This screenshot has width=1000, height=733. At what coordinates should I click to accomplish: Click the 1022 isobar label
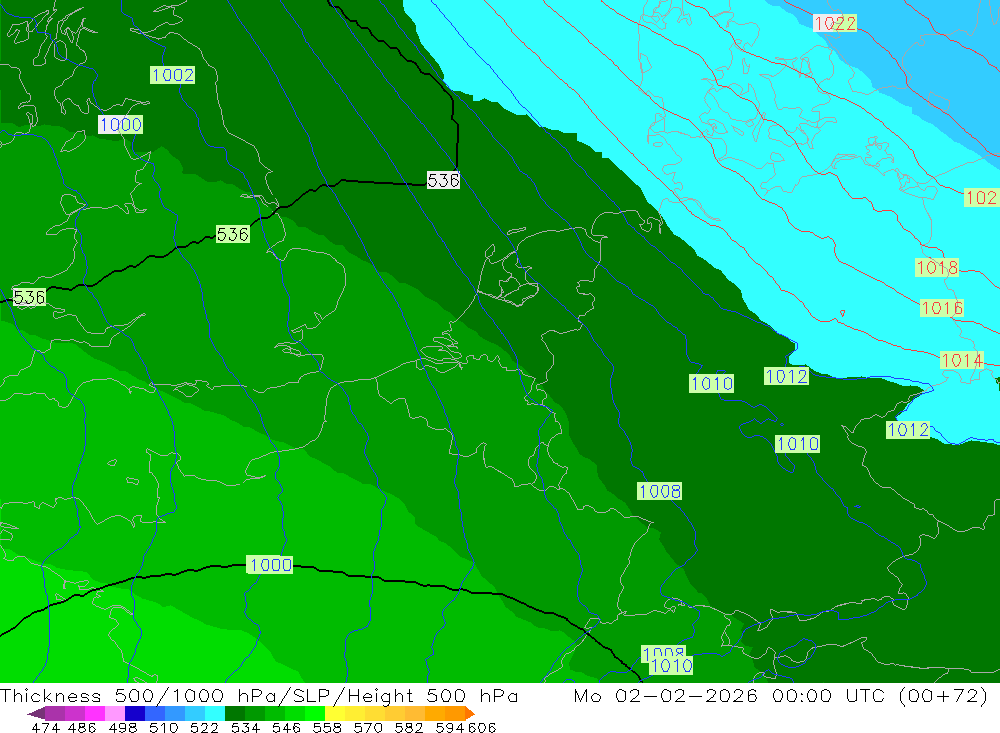click(x=835, y=24)
